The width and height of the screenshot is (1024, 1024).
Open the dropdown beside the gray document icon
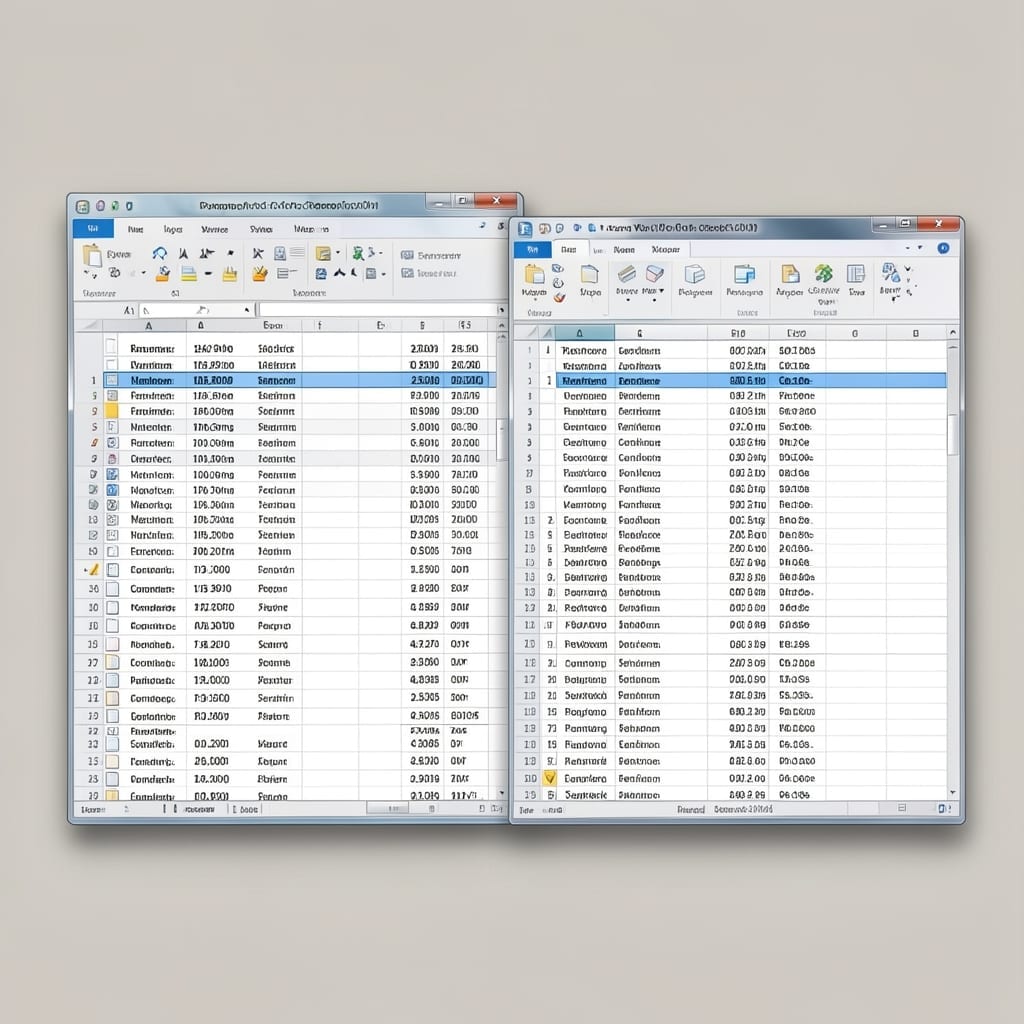pos(383,274)
